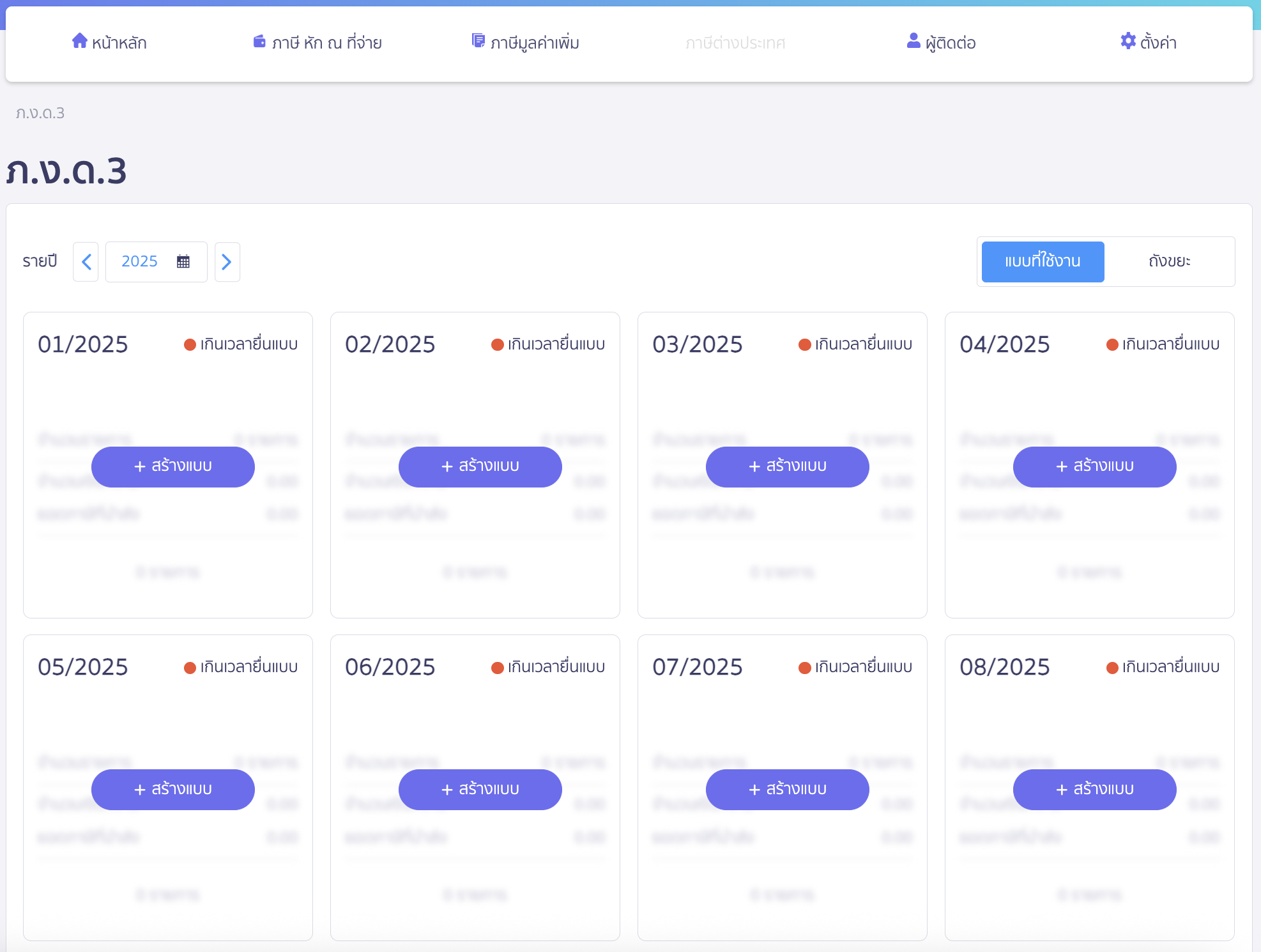Image resolution: width=1261 pixels, height=952 pixels.
Task: Create form for 06/2025
Action: [480, 789]
